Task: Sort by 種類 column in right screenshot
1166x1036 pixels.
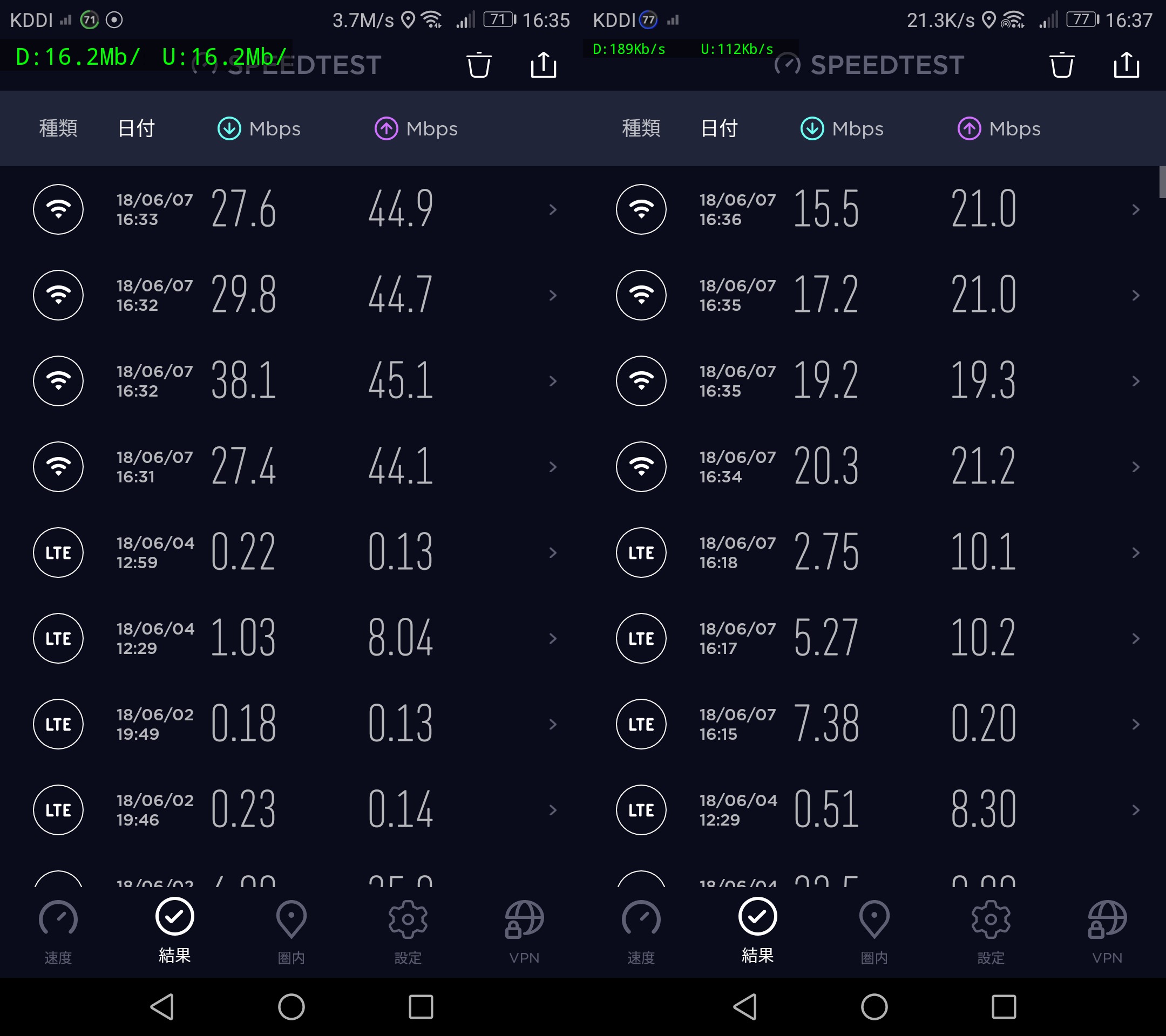Action: [641, 128]
